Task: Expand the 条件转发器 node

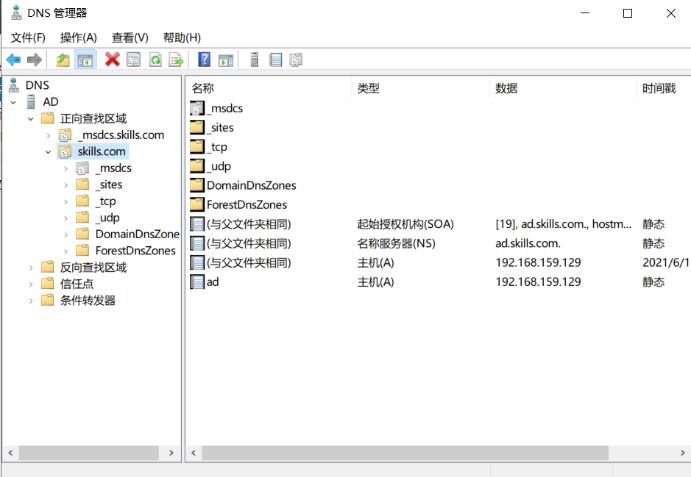Action: pos(30,301)
